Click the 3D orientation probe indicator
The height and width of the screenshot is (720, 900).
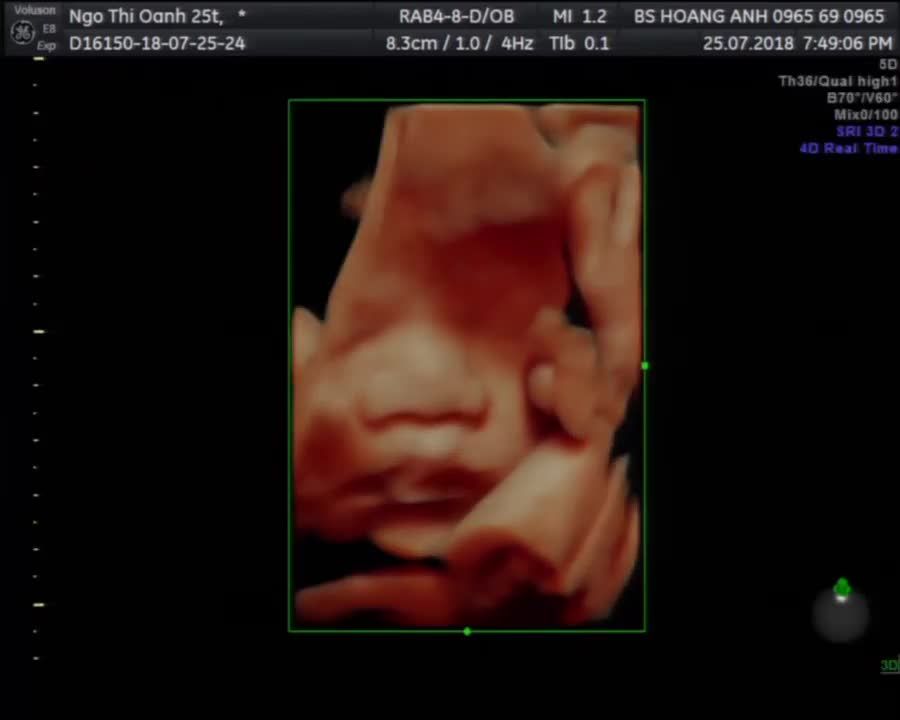pos(841,609)
